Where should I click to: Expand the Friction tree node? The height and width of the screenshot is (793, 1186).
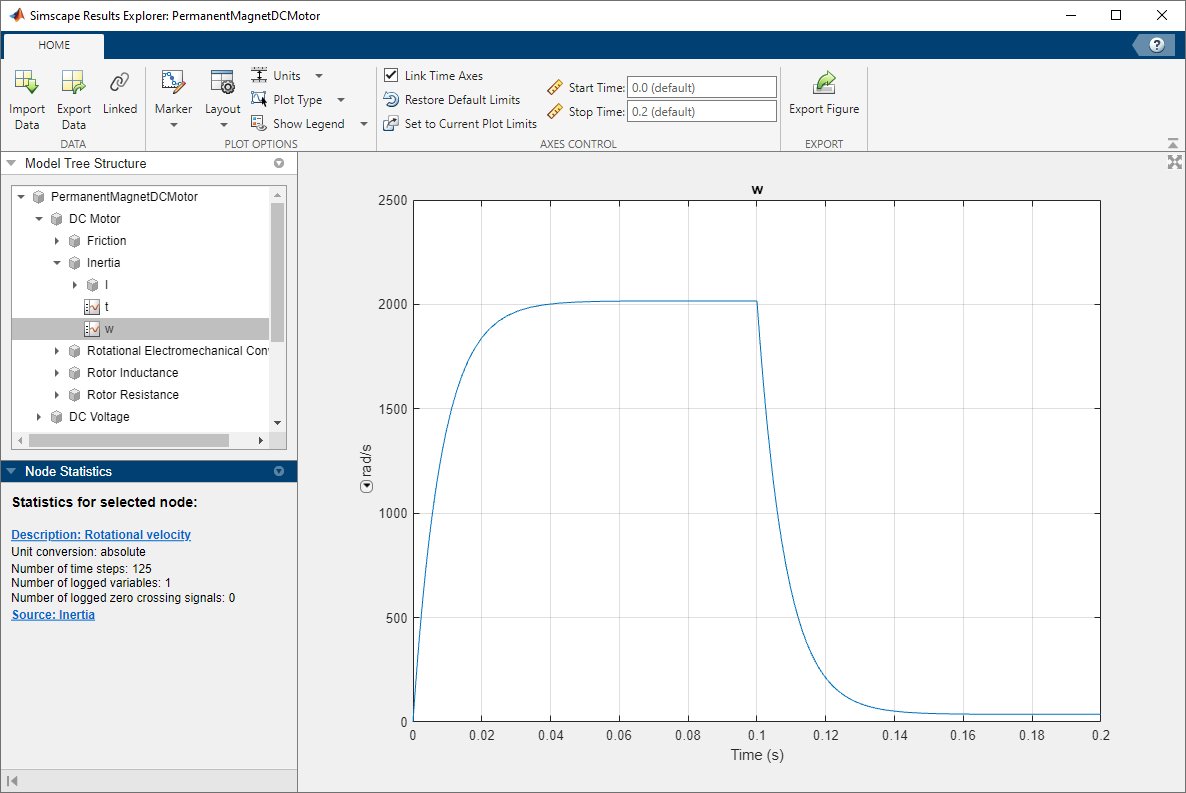[57, 241]
